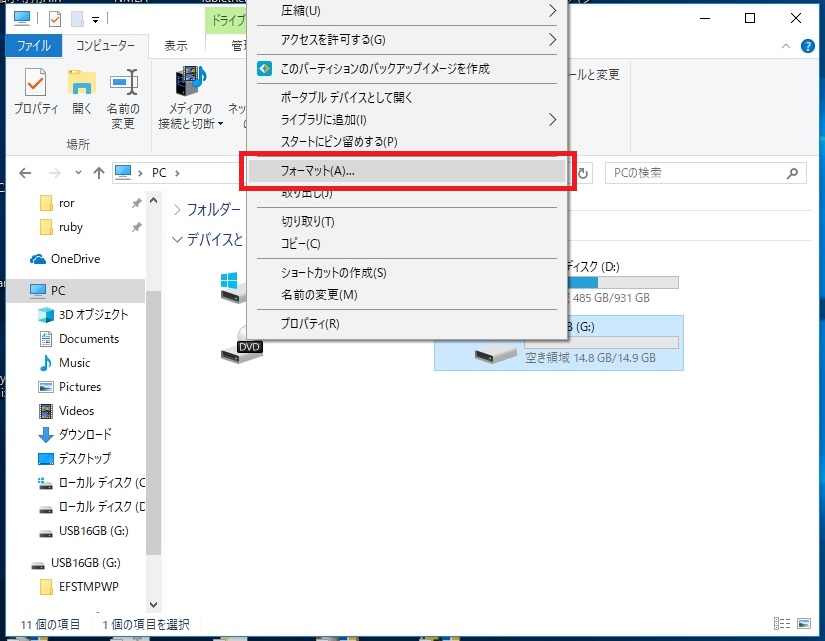Select 切り取り(T) menu entry
This screenshot has height=641, width=825.
coord(407,222)
